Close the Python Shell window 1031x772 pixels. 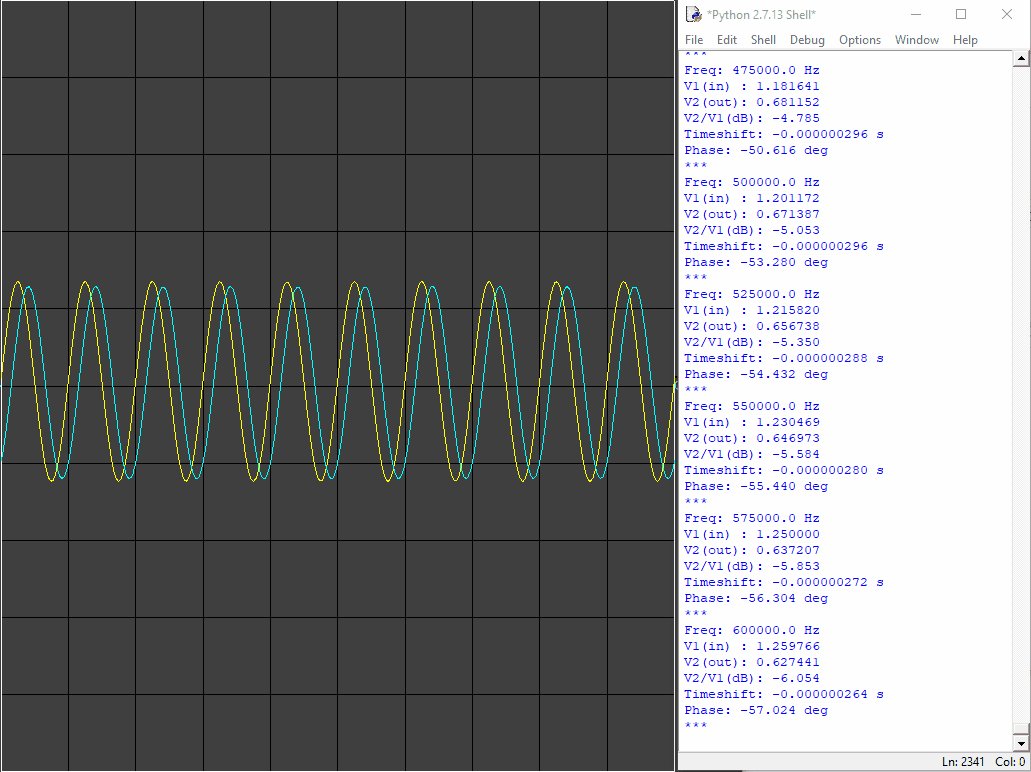(1007, 14)
